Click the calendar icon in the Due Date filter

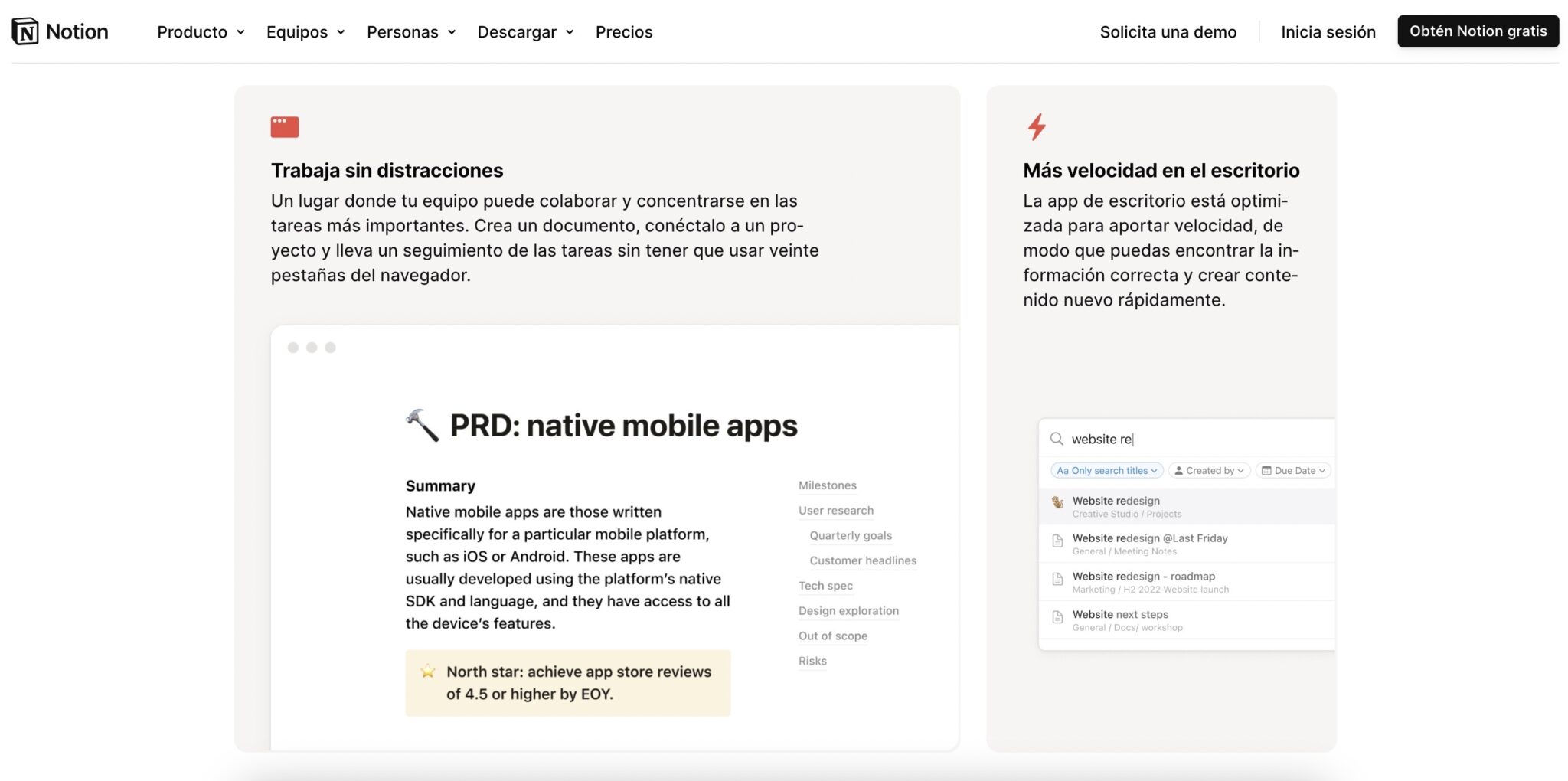click(x=1266, y=470)
